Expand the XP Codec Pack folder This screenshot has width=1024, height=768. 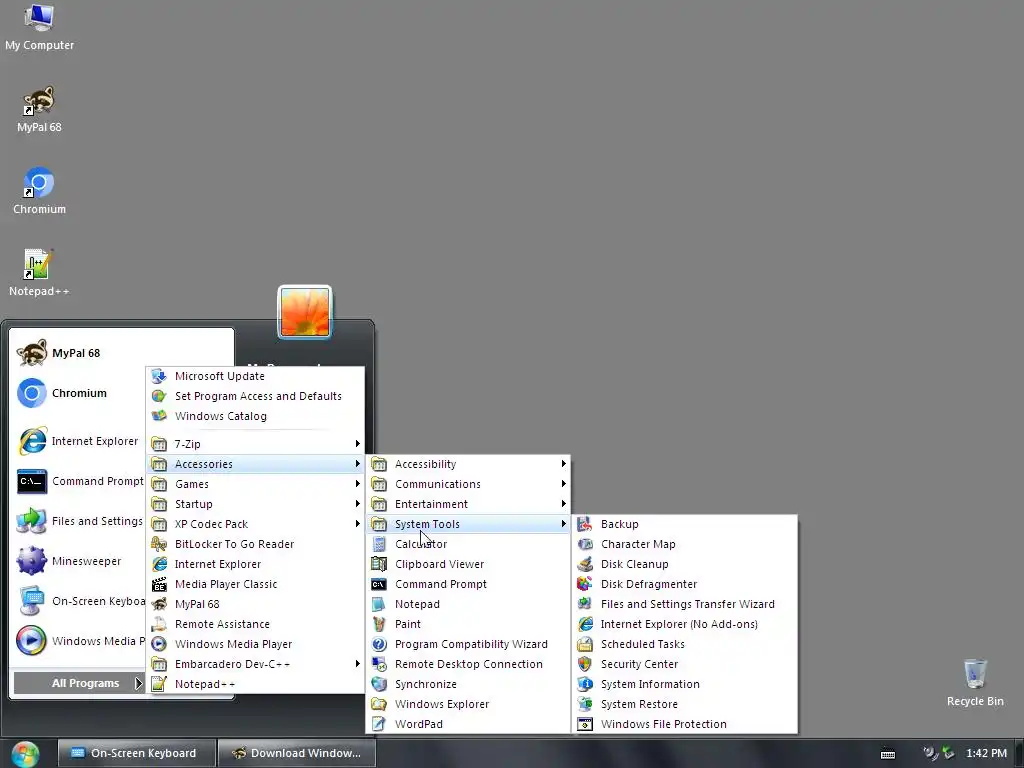(x=255, y=524)
